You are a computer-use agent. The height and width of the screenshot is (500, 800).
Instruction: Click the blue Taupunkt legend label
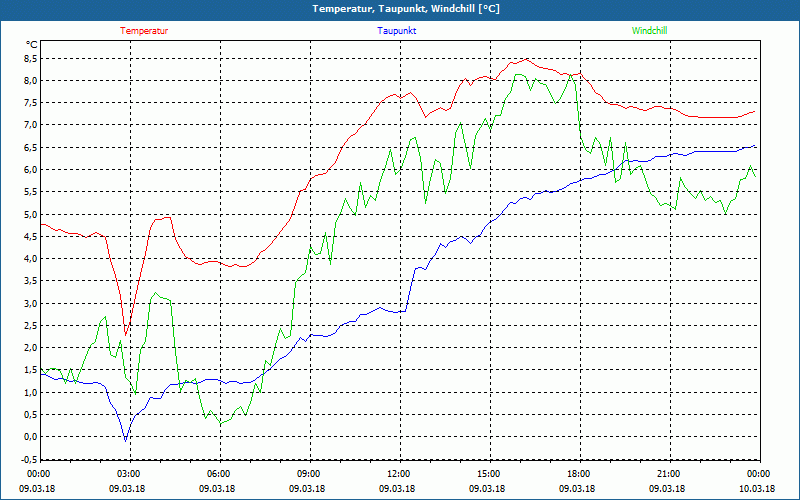tap(397, 31)
